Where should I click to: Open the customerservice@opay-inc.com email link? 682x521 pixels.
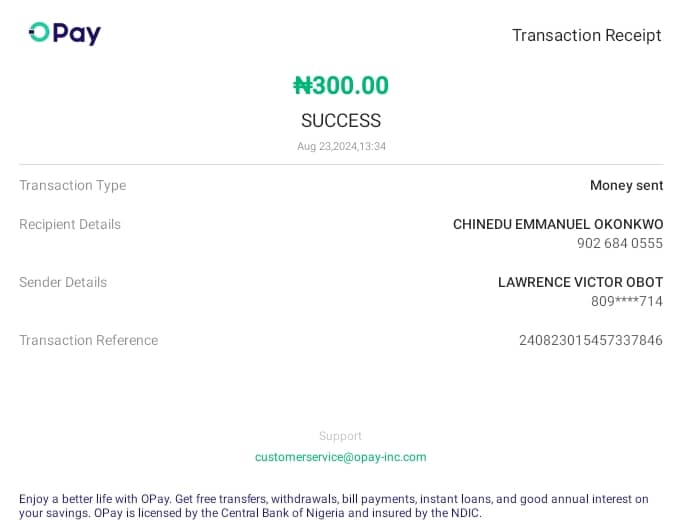(x=340, y=457)
